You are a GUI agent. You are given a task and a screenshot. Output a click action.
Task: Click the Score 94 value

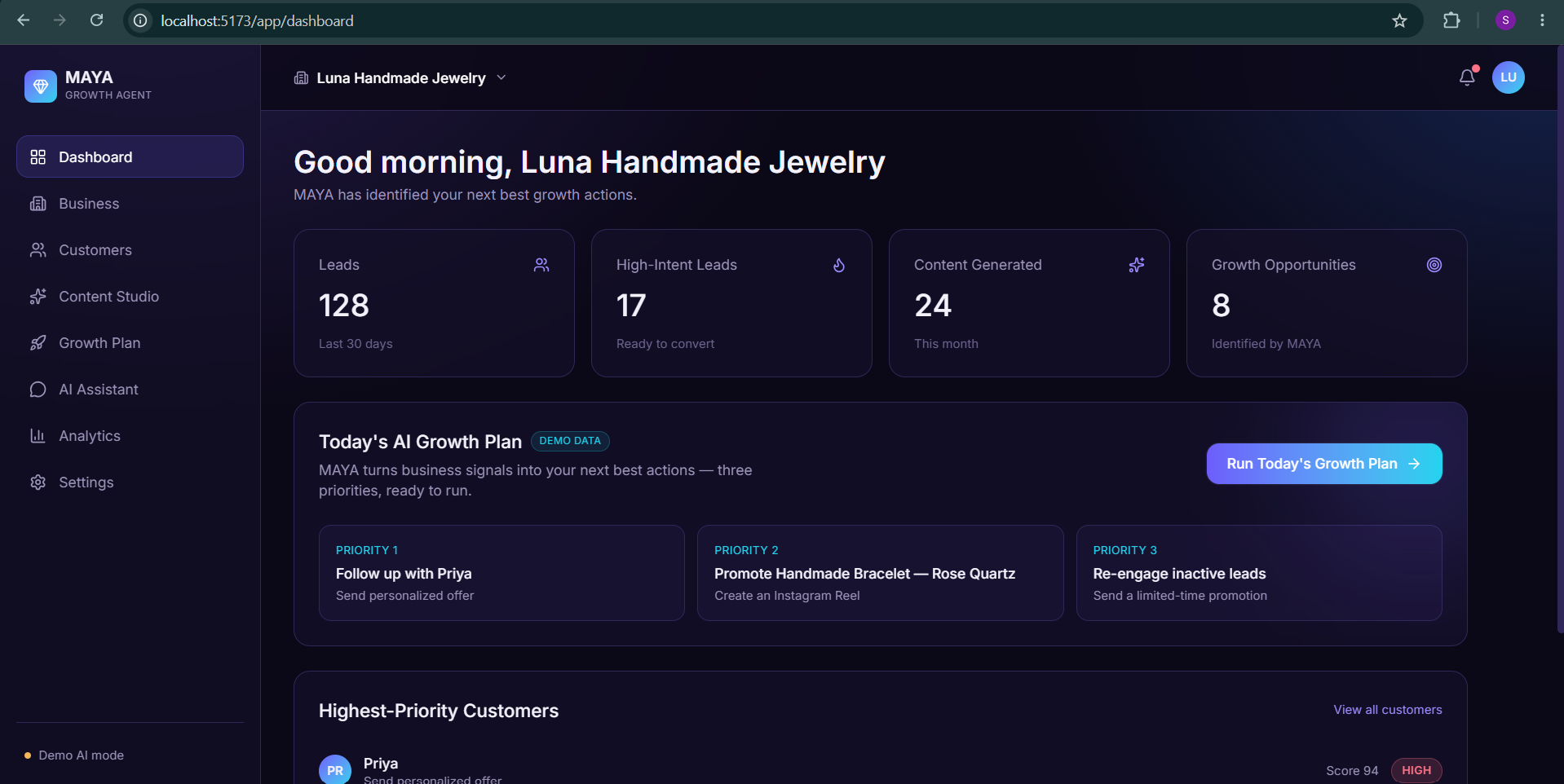point(1352,771)
